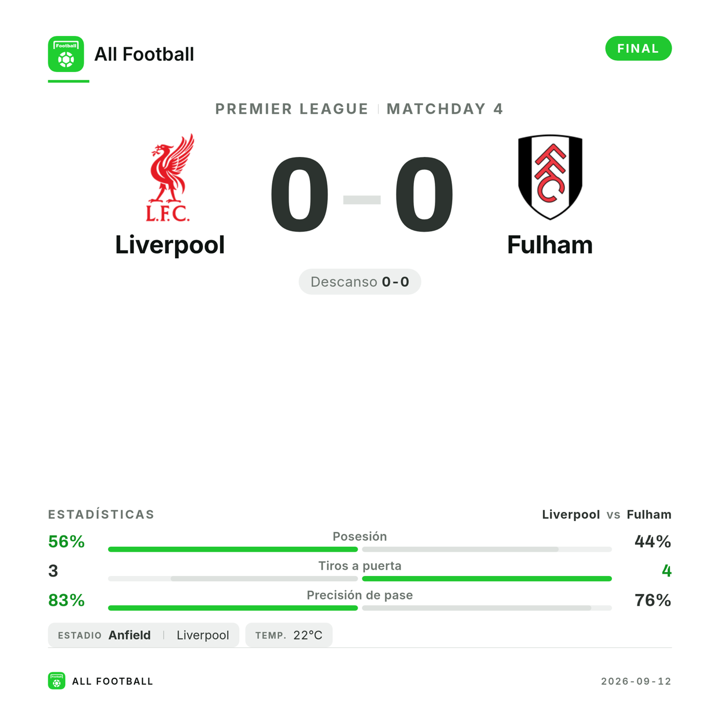Click the MATCHDAY 4 label
Screen dimensions: 720x720
(445, 109)
